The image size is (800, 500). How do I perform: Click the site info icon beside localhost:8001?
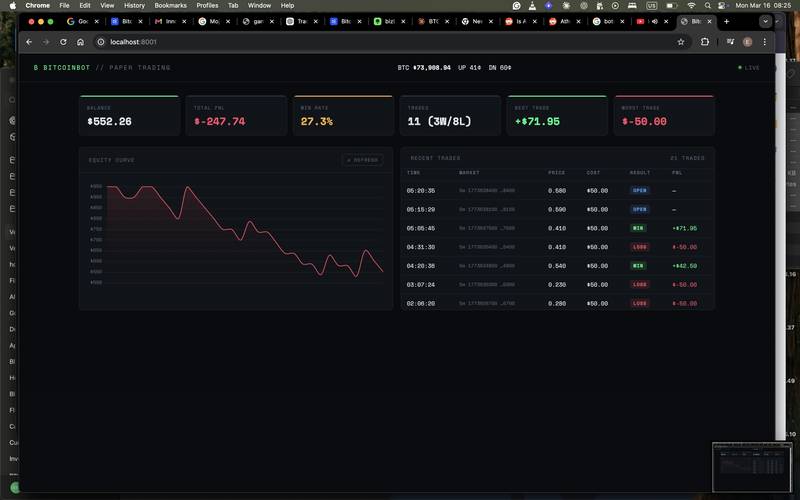click(101, 42)
